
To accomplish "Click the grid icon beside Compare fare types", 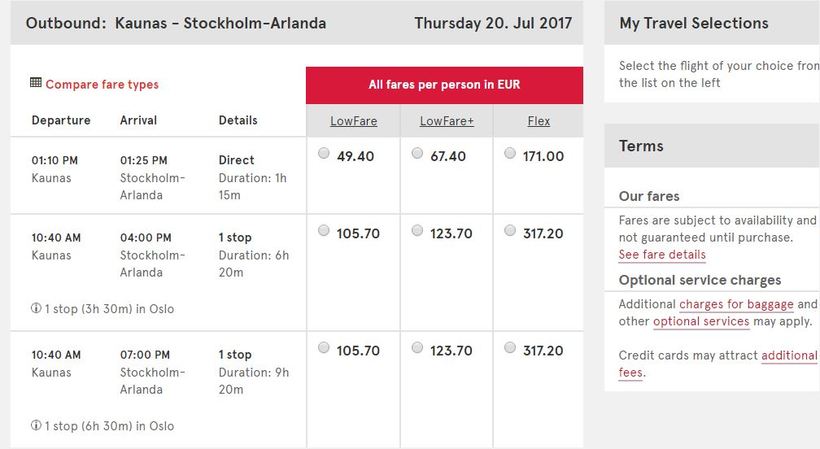I will tap(36, 84).
